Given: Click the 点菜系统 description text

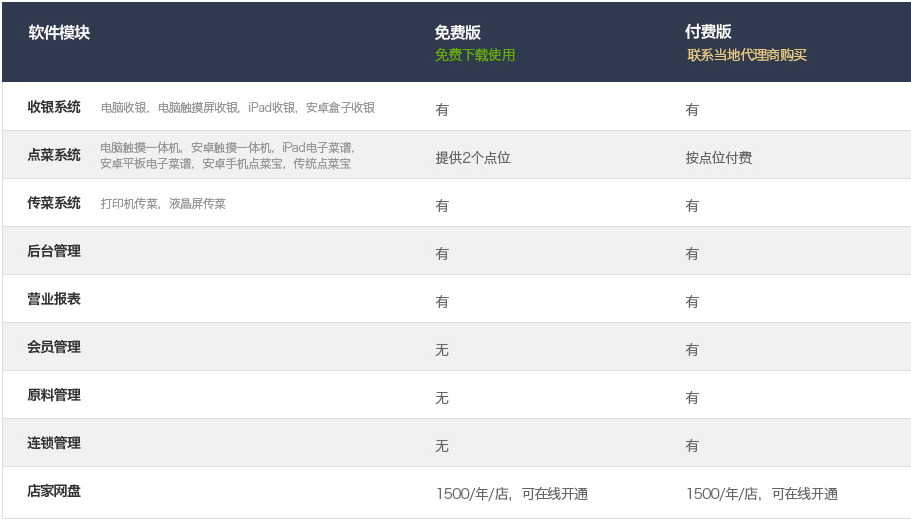Looking at the screenshot, I should coord(227,156).
